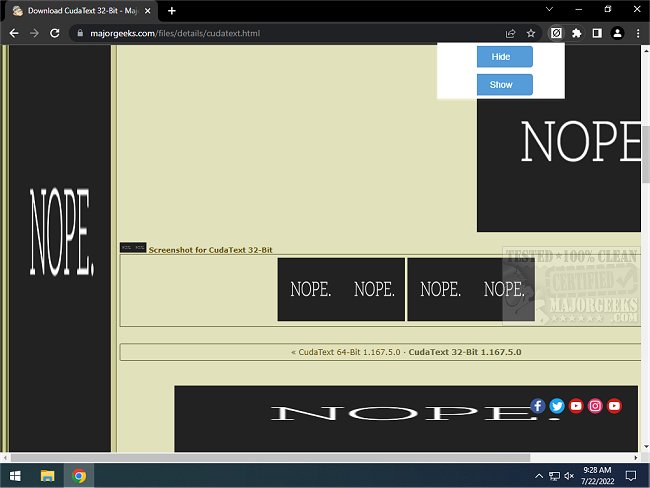Screen dimensions: 650x488
Task: Reload the page
Action: (x=54, y=33)
